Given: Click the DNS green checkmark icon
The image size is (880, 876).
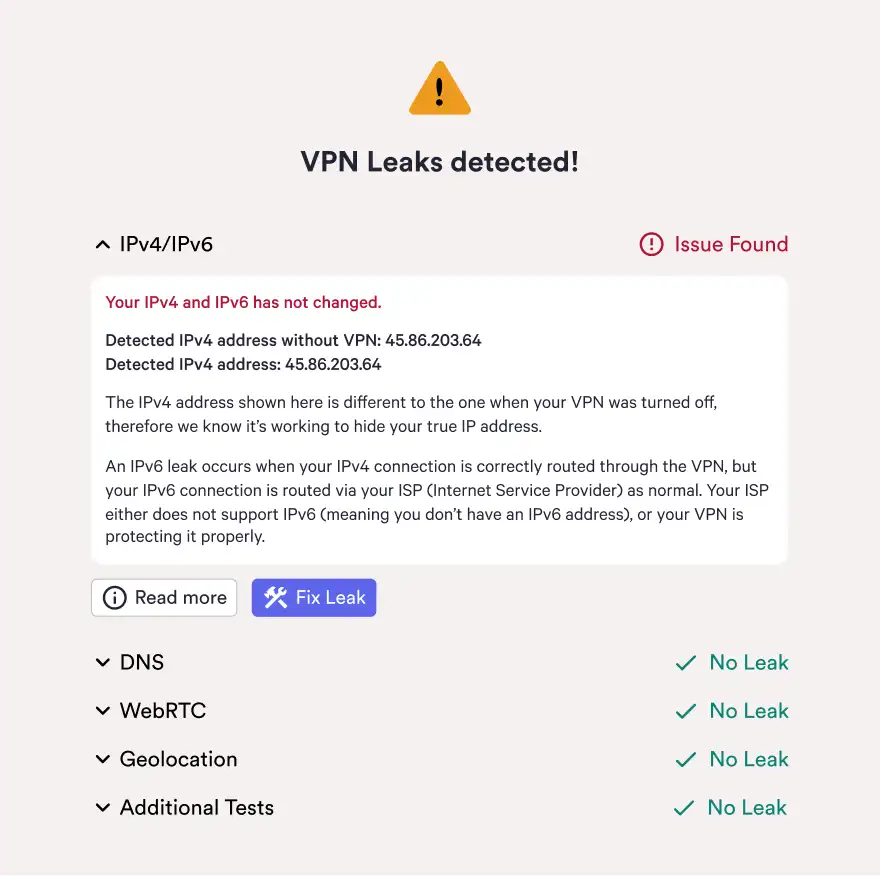Looking at the screenshot, I should point(686,663).
